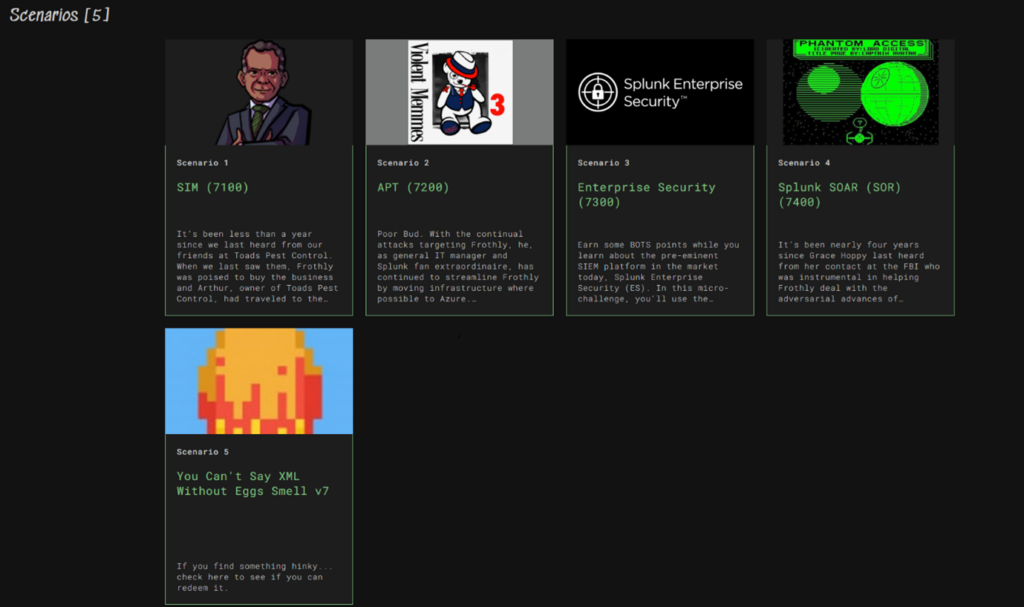Click the green Phantom Access image
This screenshot has width=1024, height=607.
click(x=860, y=92)
